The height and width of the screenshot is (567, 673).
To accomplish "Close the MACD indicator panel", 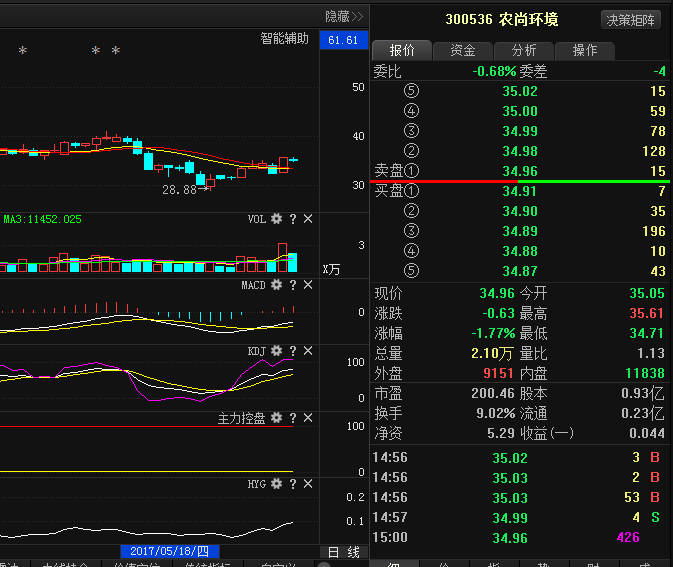I will point(308,285).
